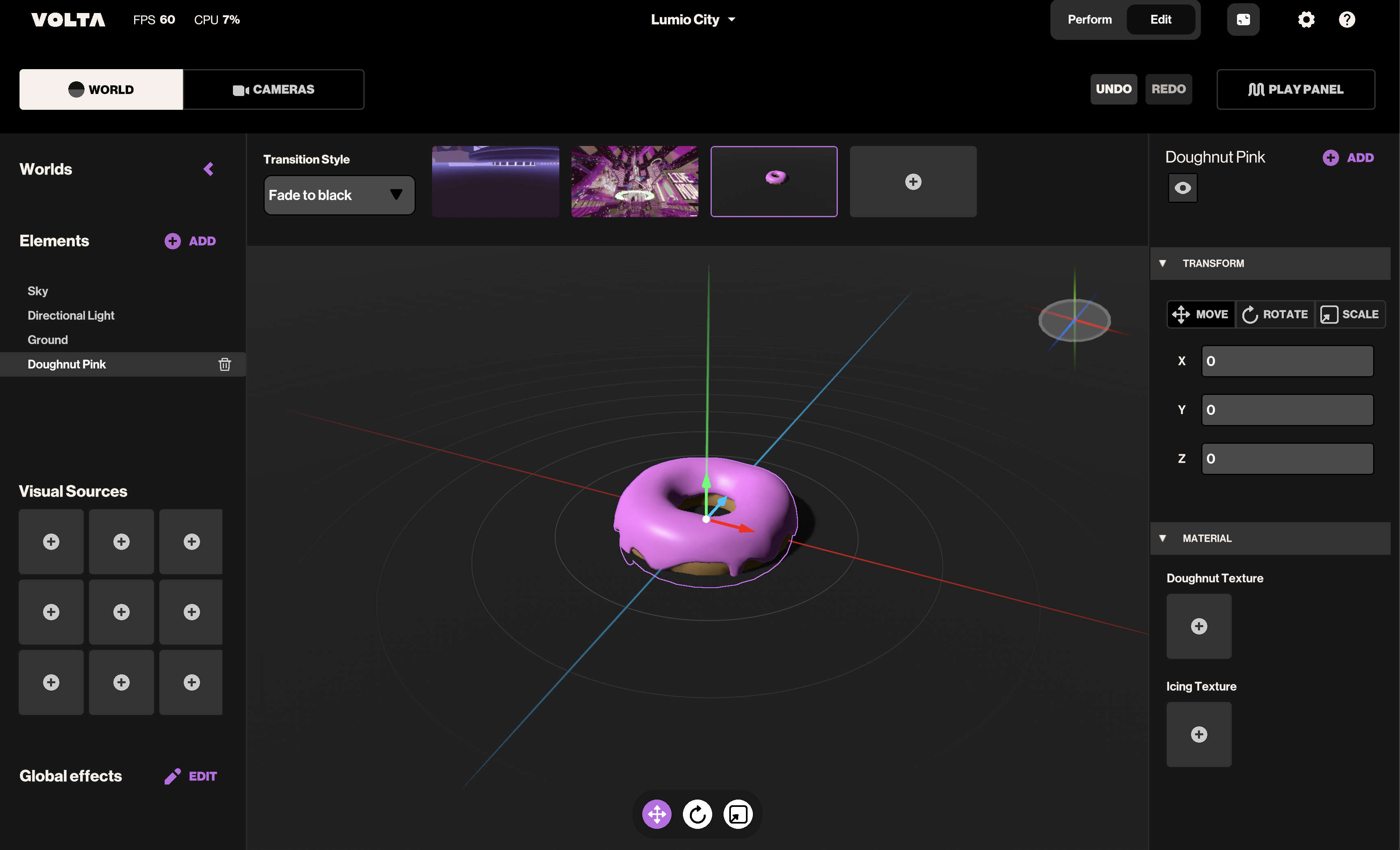Screen dimensions: 1400x850
Task: Select the WORLD tab
Action: coord(101,89)
